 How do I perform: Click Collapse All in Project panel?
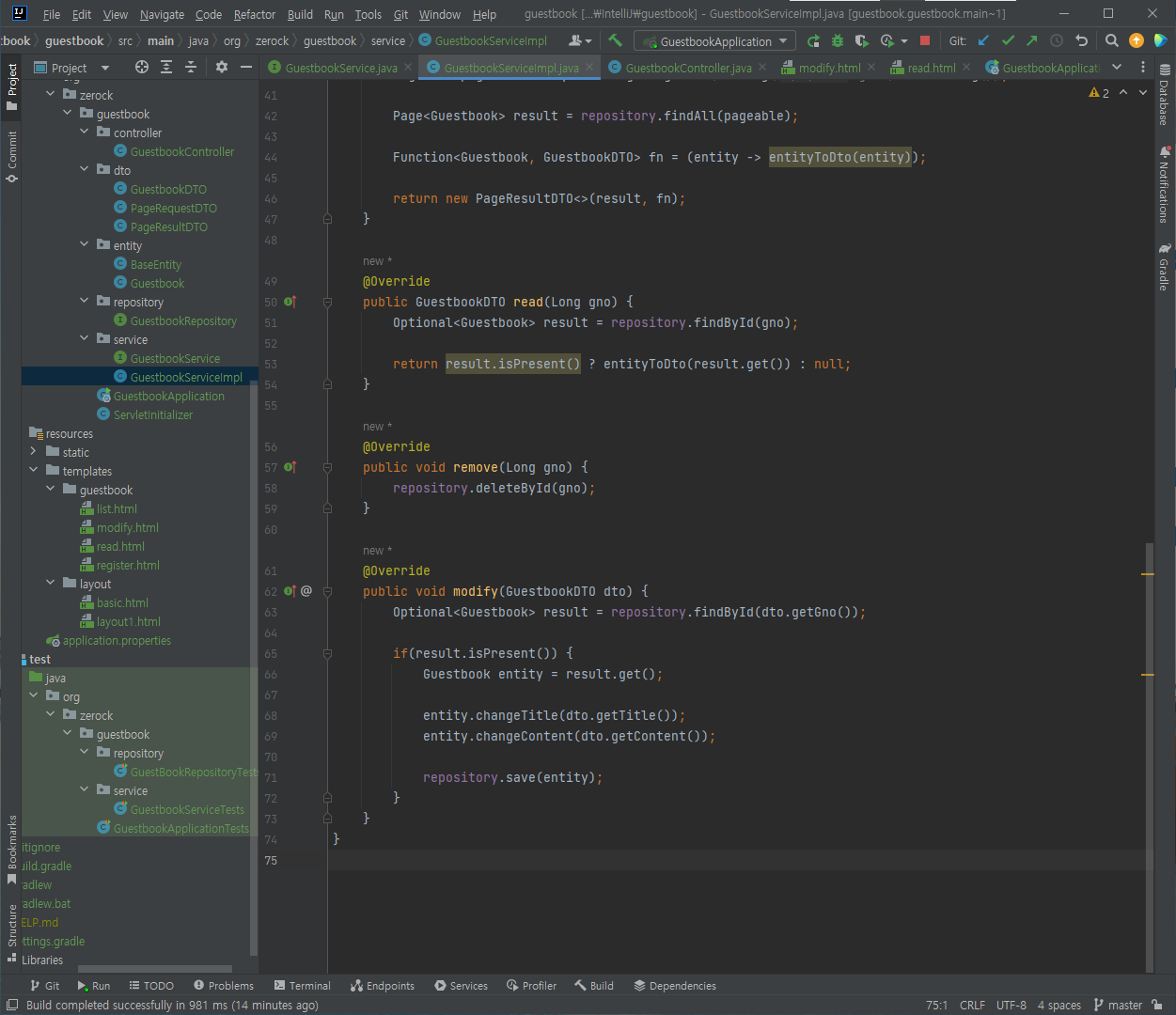point(191,67)
